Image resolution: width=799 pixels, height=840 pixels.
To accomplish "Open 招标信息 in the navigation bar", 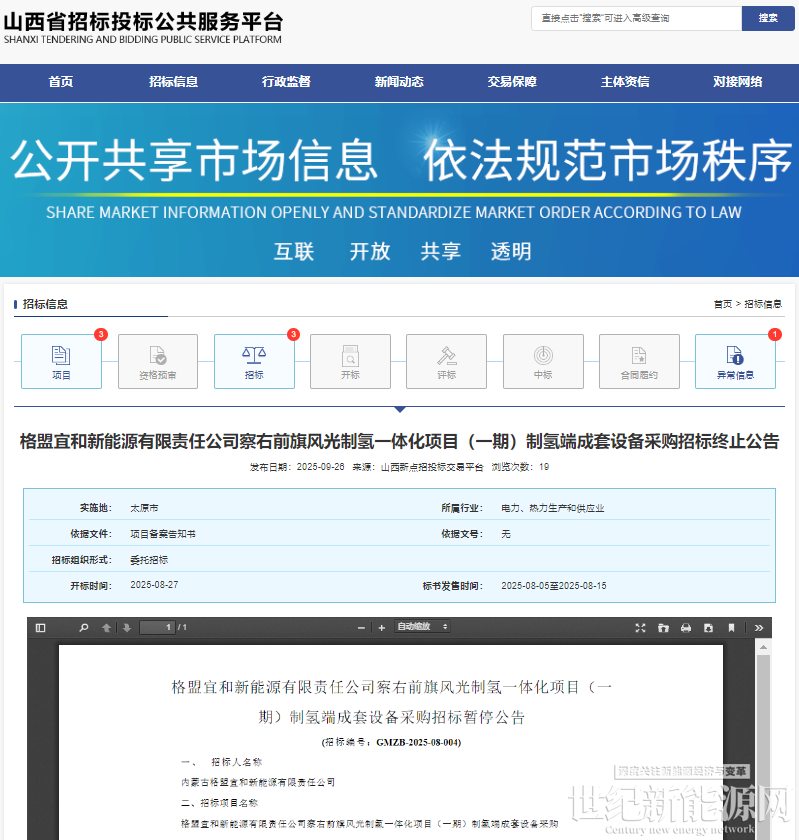I will point(174,82).
